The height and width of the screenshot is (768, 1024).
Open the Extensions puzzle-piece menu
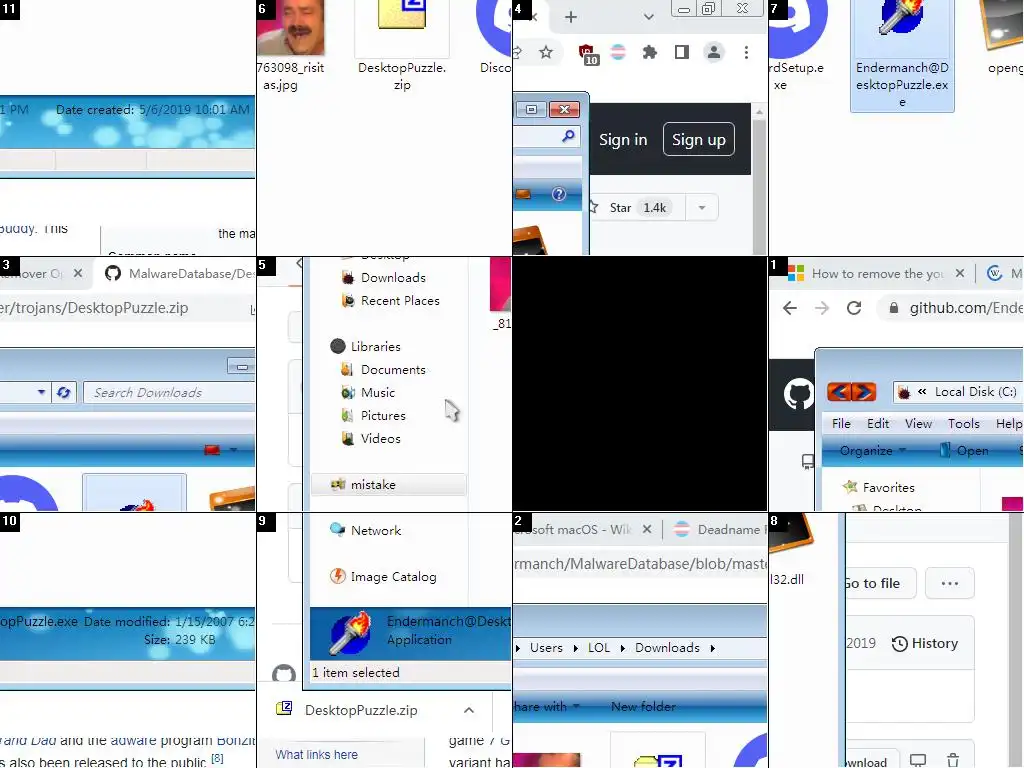point(649,52)
